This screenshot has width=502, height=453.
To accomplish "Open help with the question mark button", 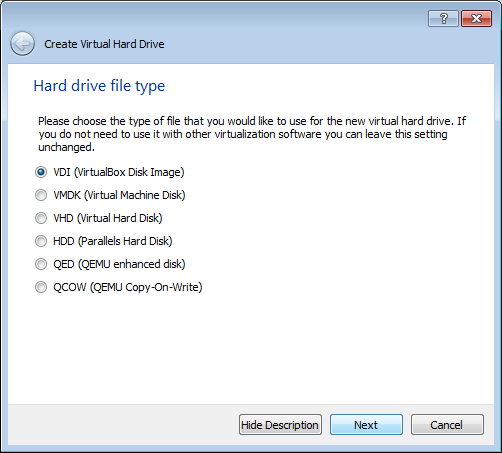I will (x=443, y=19).
